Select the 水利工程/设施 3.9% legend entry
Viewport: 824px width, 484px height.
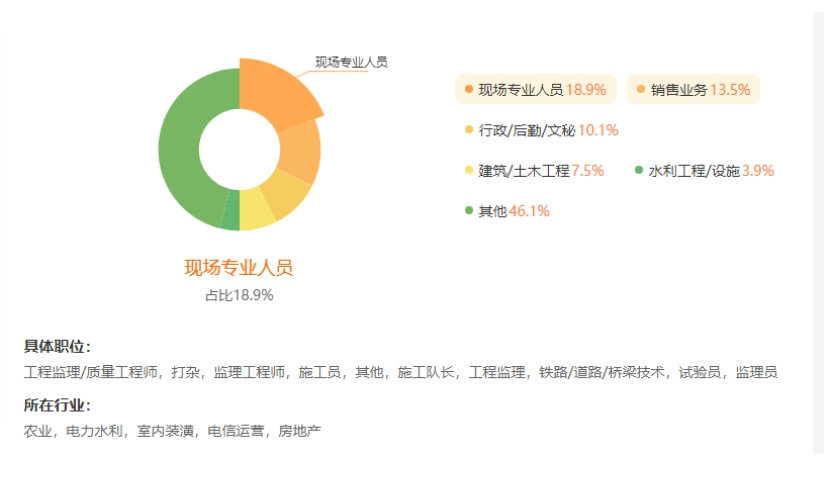click(x=705, y=170)
